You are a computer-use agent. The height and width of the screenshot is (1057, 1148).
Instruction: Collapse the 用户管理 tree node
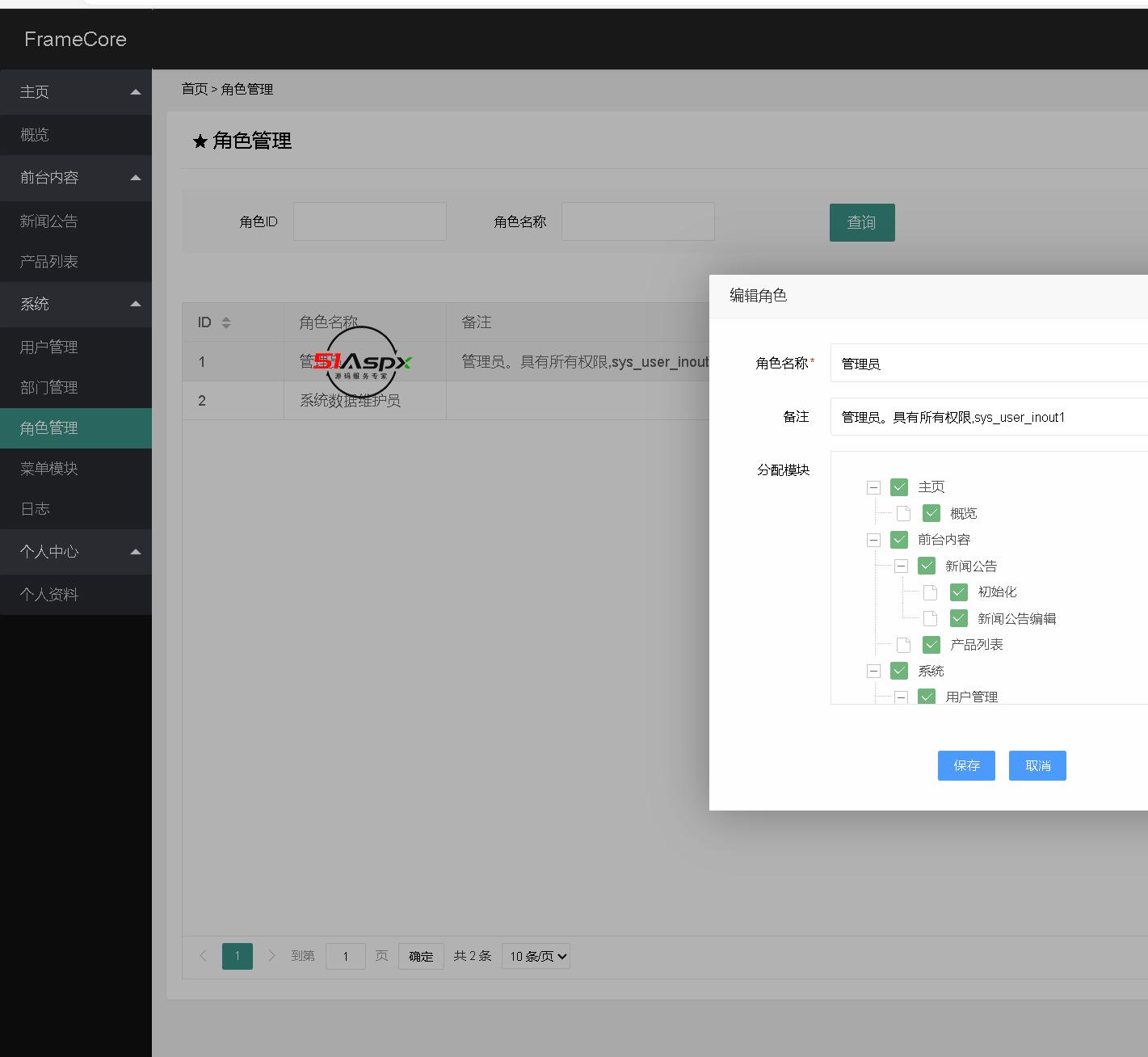click(901, 697)
